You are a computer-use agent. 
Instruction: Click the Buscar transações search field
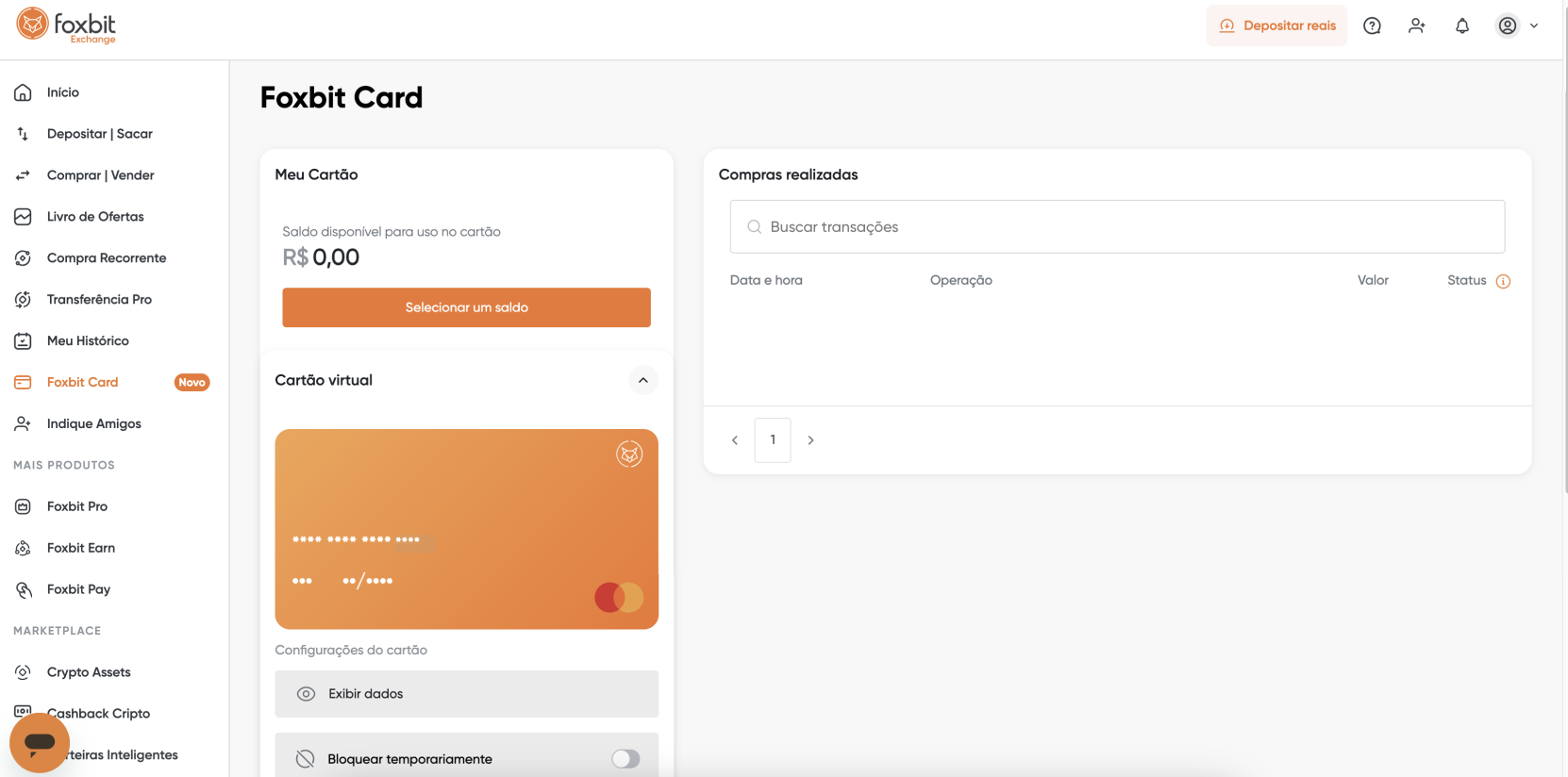tap(1117, 226)
